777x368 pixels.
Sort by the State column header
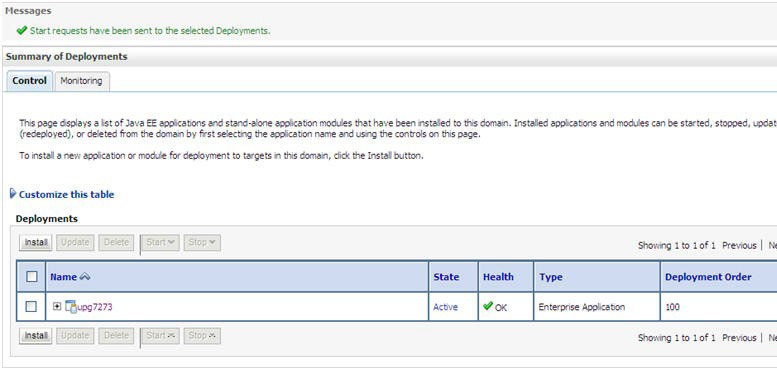[446, 277]
